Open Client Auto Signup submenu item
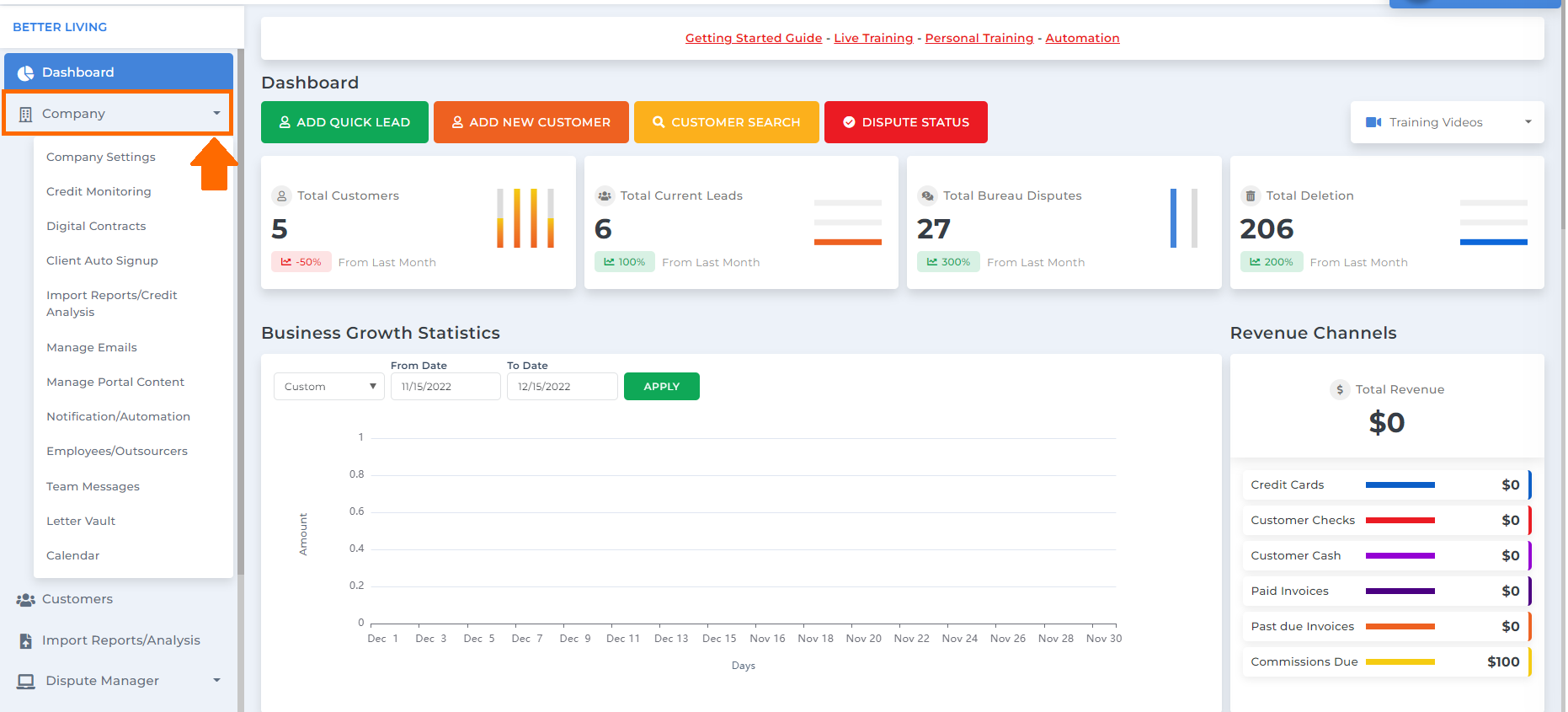The height and width of the screenshot is (712, 1568). 102,260
